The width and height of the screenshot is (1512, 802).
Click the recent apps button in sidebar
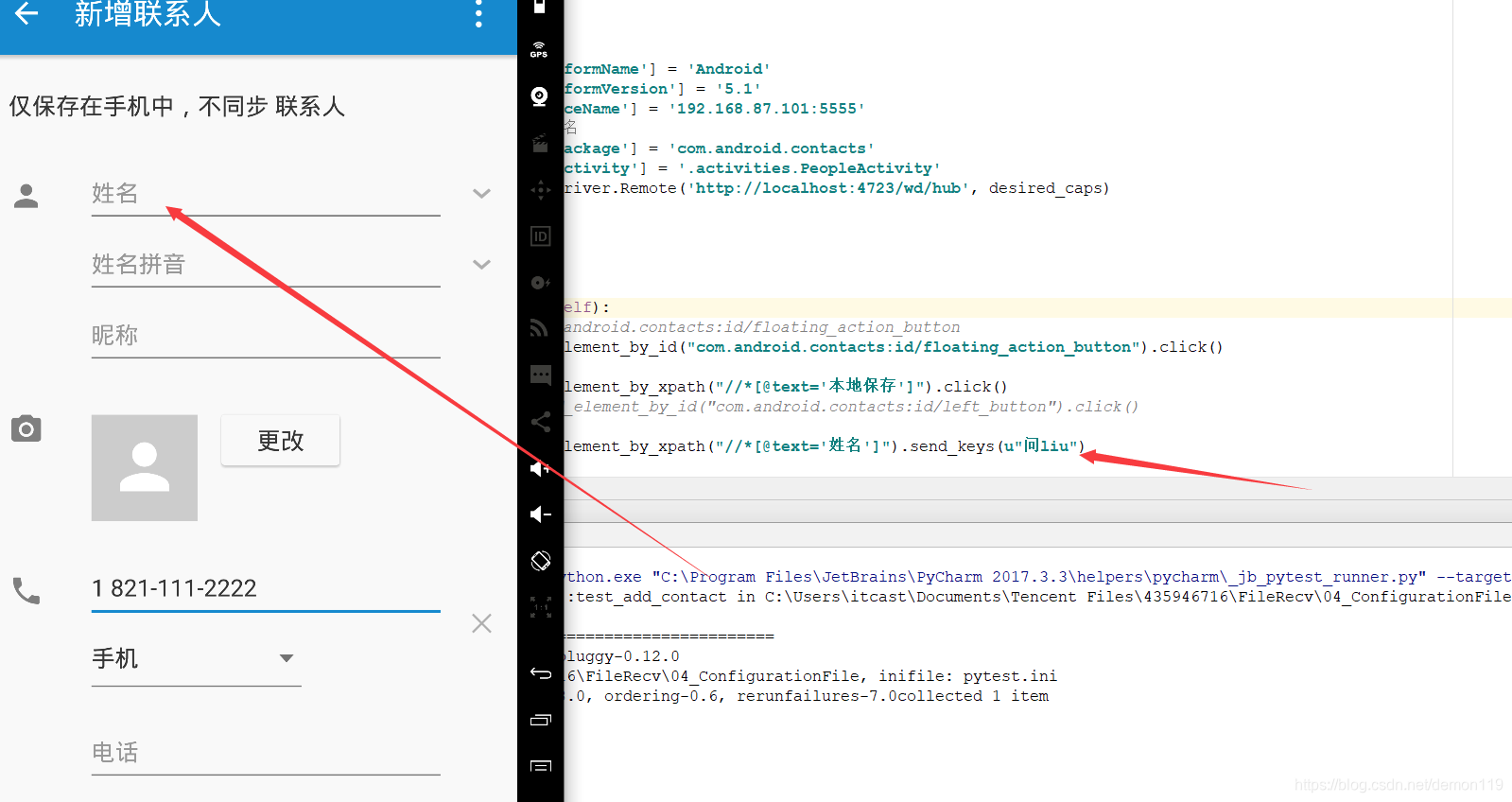pos(540,720)
